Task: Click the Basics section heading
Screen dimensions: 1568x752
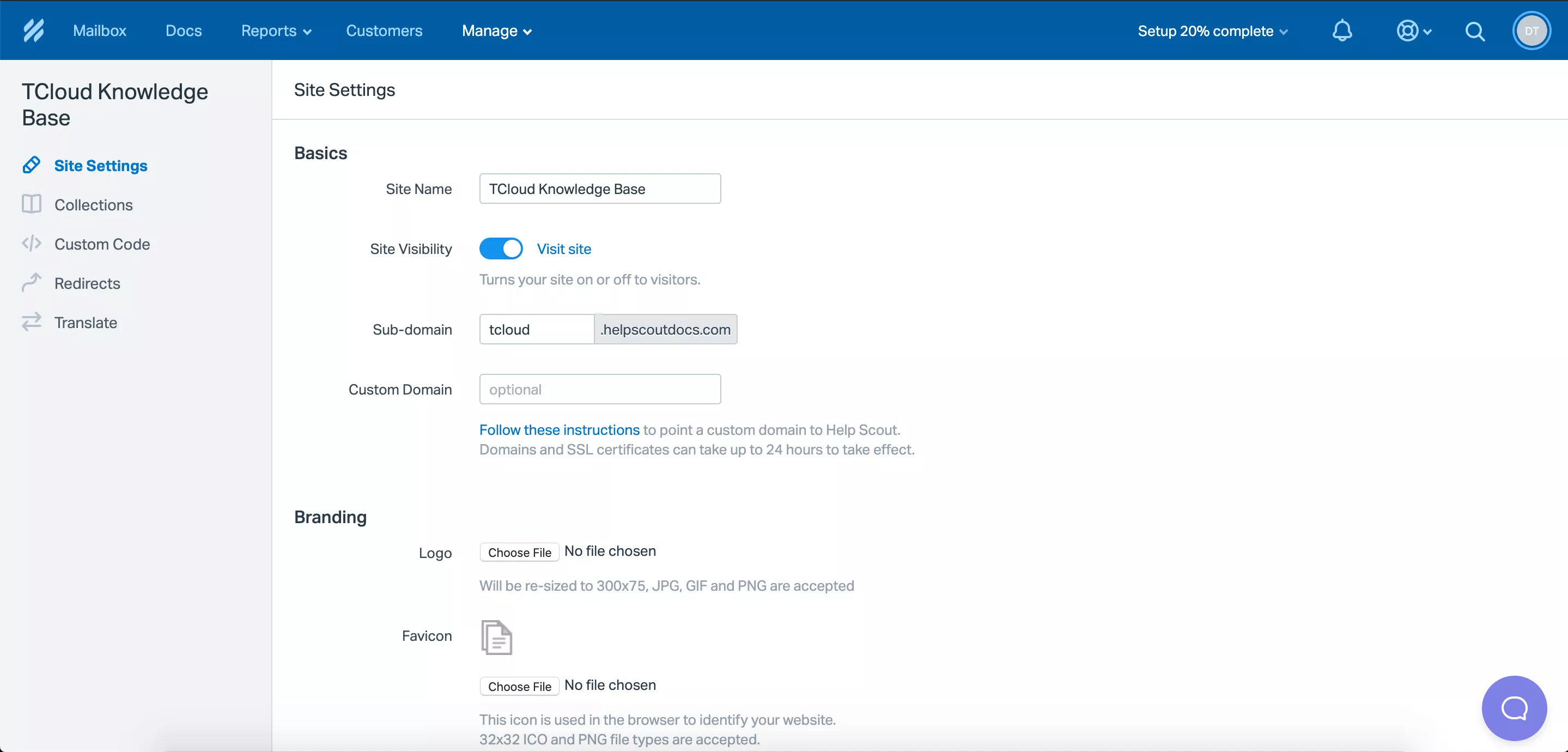Action: (x=321, y=153)
